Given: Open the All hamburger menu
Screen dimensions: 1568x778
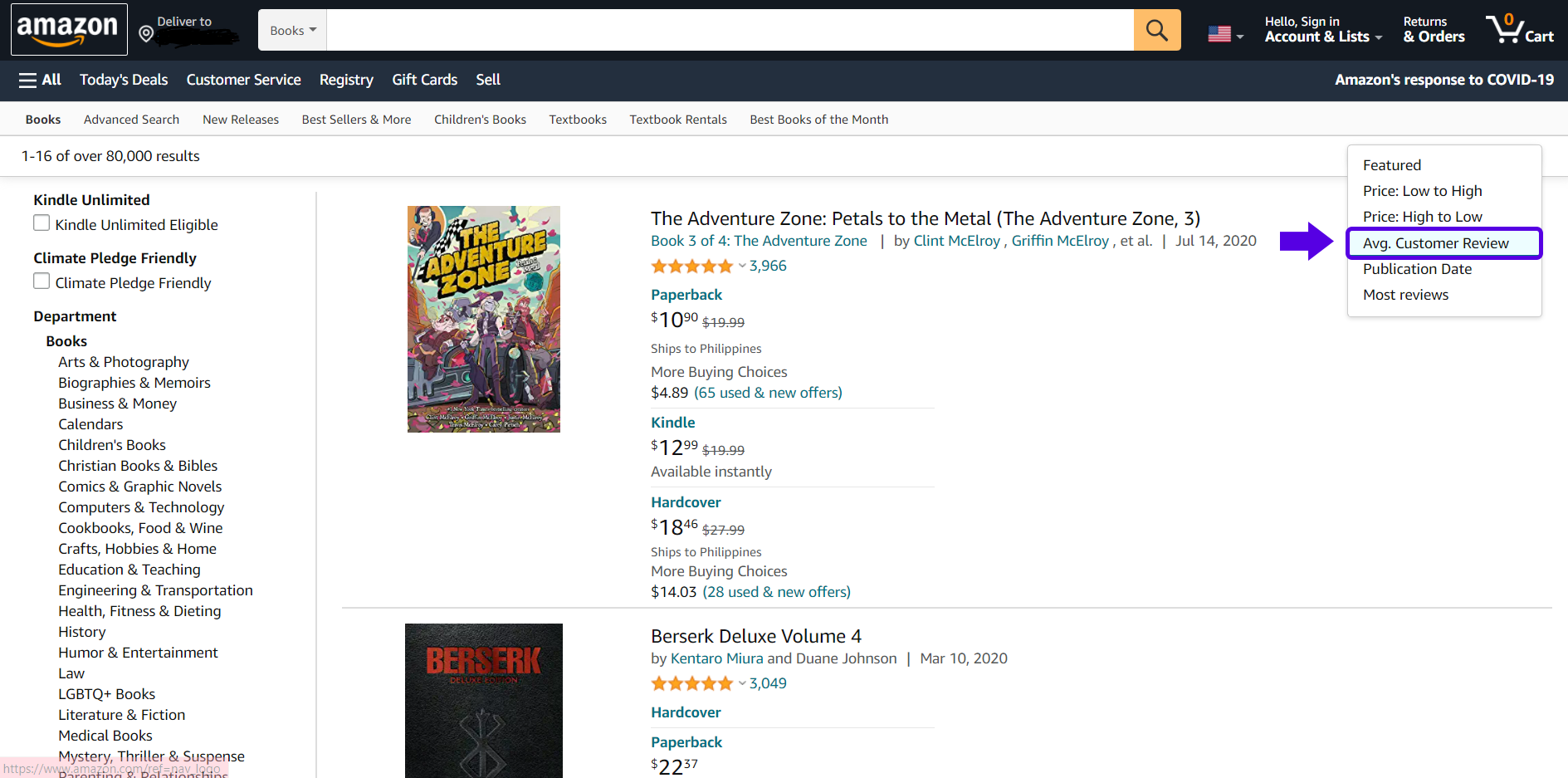Looking at the screenshot, I should tap(40, 80).
